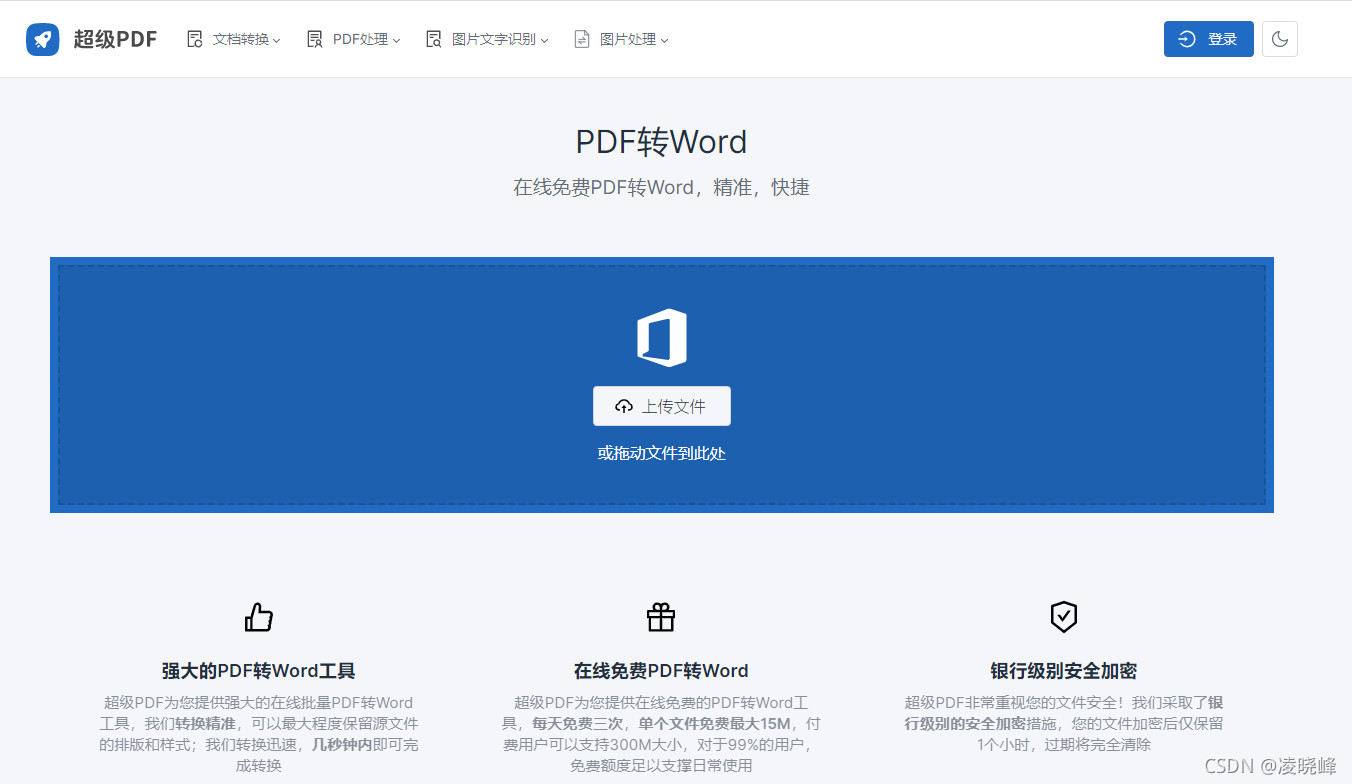
Task: Click the 银行级别安全加密 heading
Action: (x=1064, y=671)
